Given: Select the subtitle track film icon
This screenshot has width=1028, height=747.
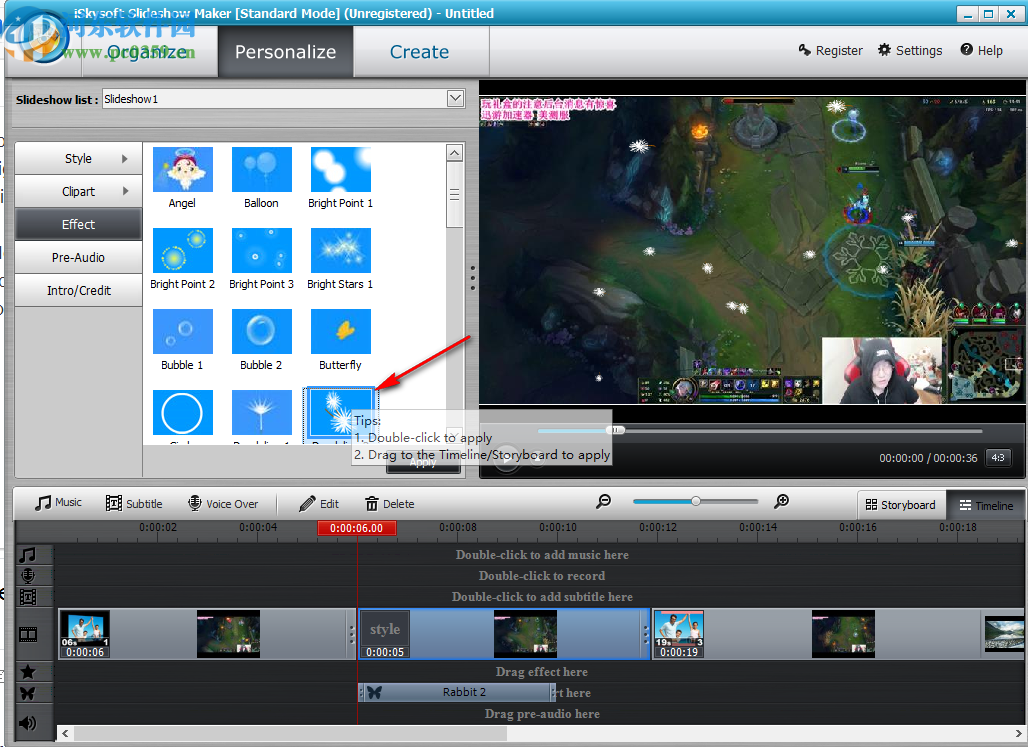Looking at the screenshot, I should [33, 595].
